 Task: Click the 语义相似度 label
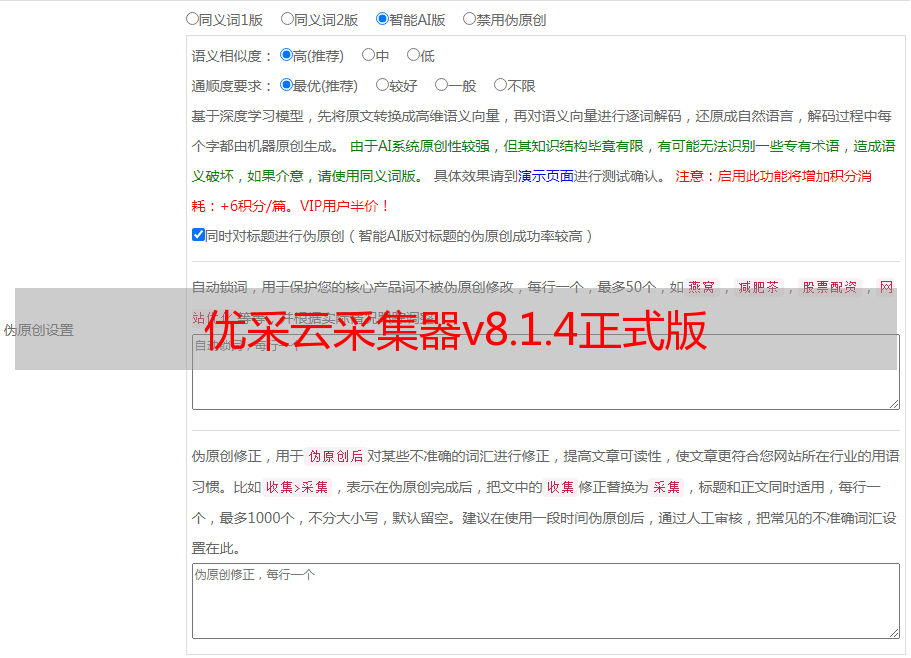pyautogui.click(x=231, y=56)
